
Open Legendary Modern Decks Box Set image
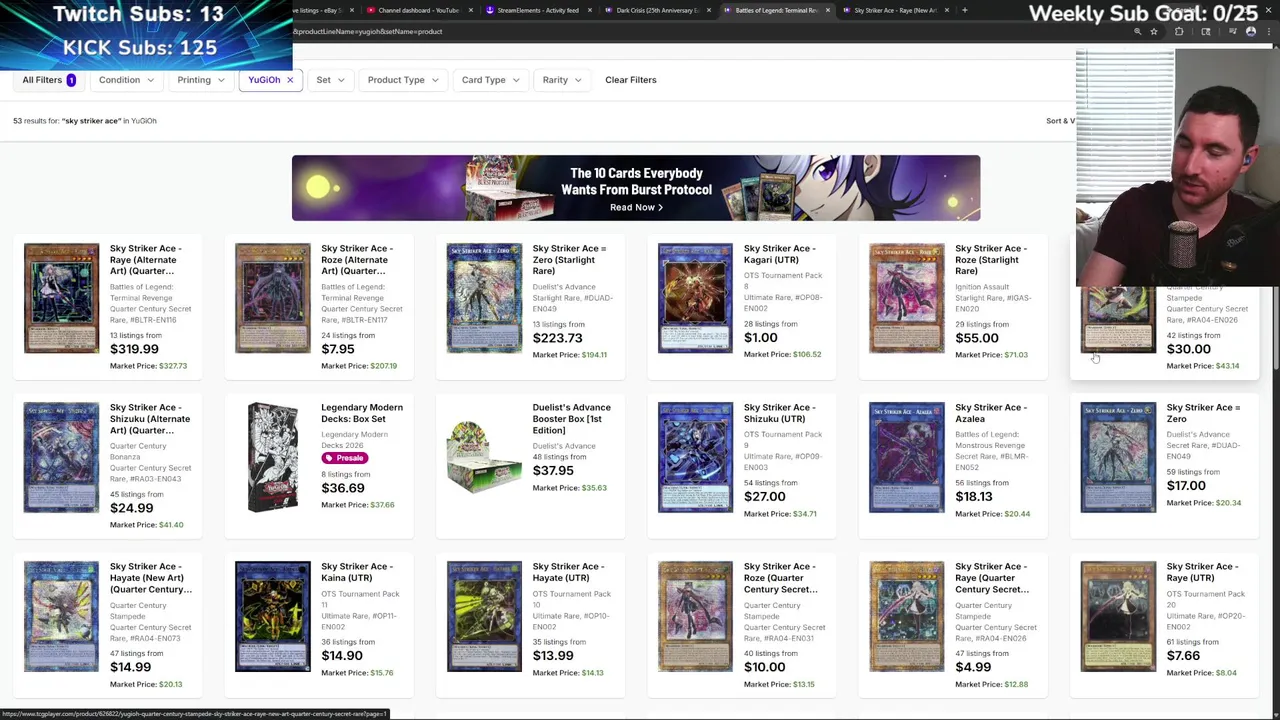[x=273, y=457]
